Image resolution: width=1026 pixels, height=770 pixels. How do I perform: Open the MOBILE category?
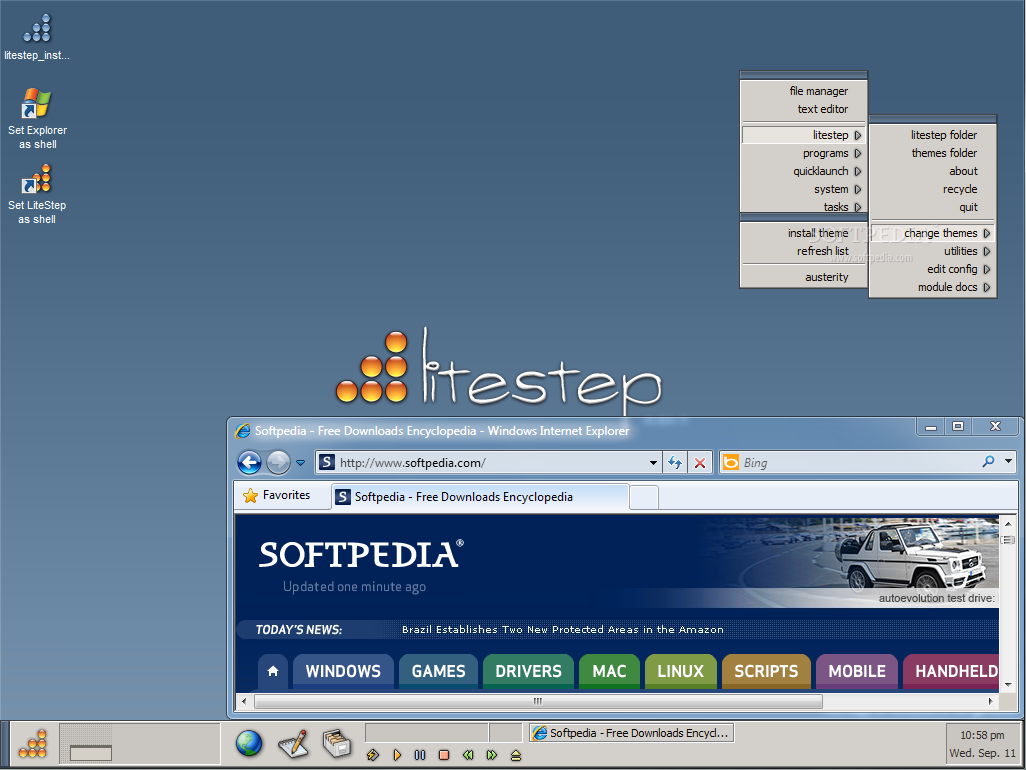857,671
